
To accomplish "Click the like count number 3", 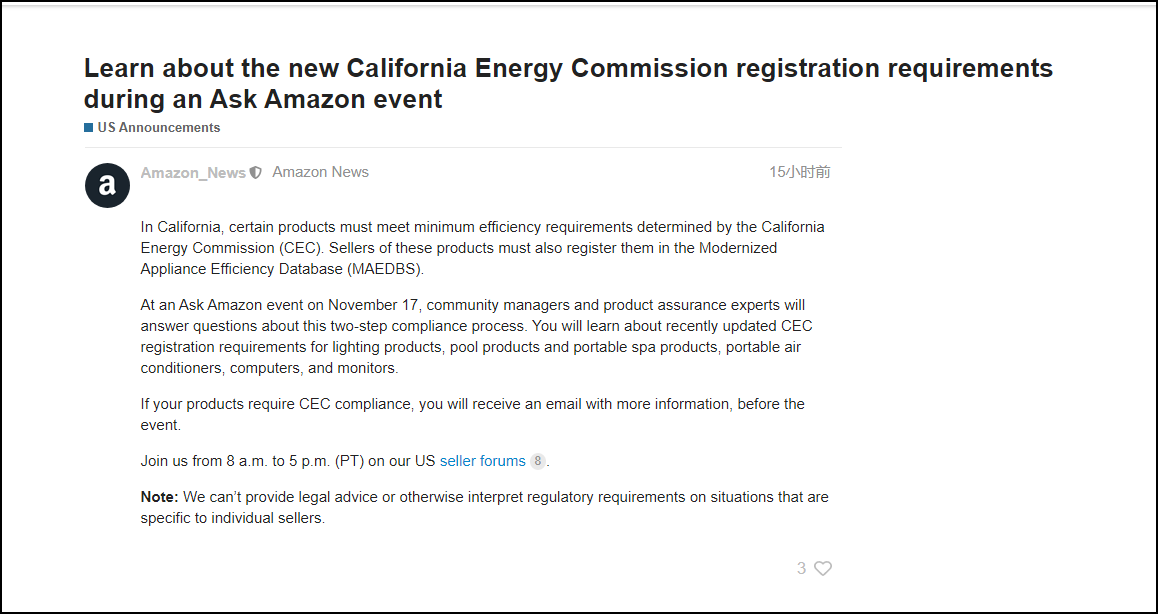I will coord(801,568).
